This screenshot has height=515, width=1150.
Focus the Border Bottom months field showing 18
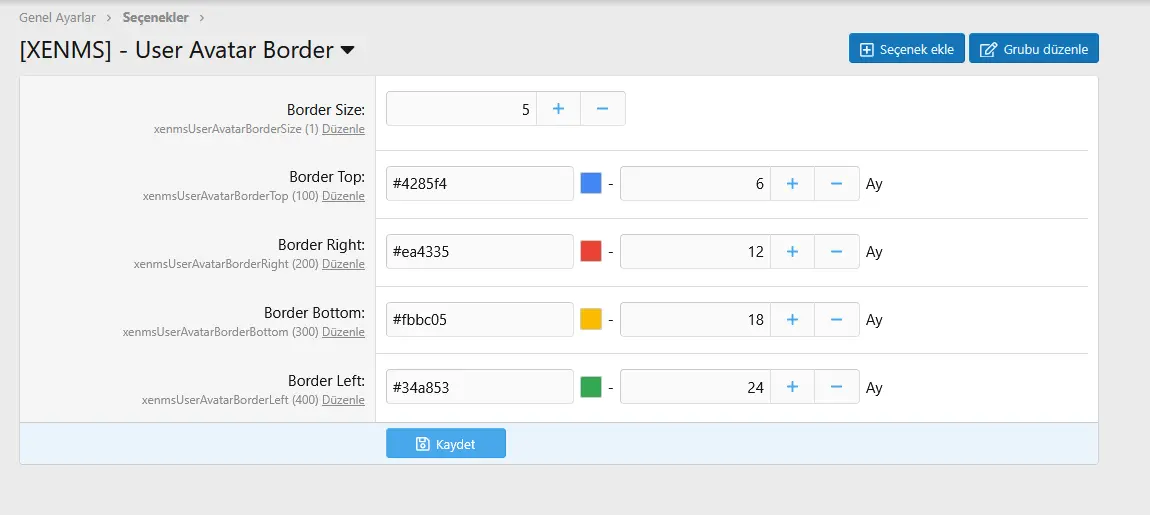pyautogui.click(x=695, y=320)
